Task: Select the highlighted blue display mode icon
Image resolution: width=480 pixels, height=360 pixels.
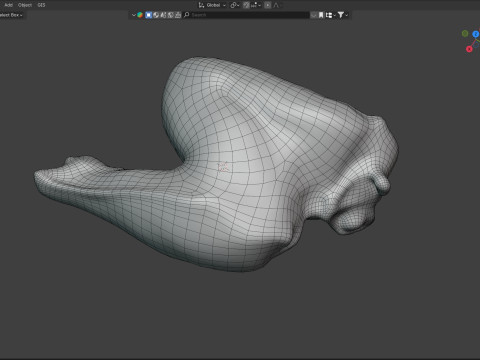Action: click(148, 15)
